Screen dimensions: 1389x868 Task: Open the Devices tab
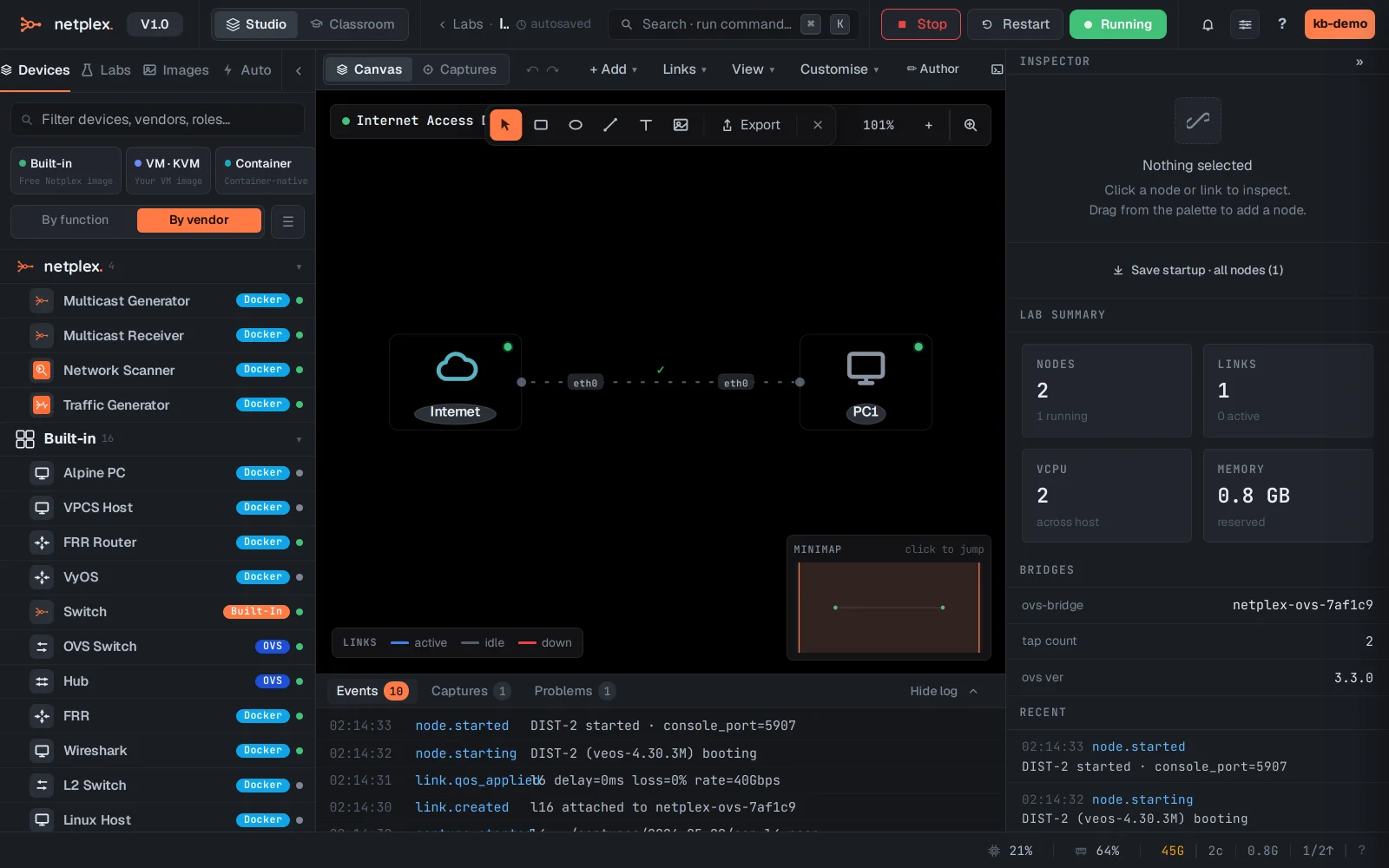36,70
